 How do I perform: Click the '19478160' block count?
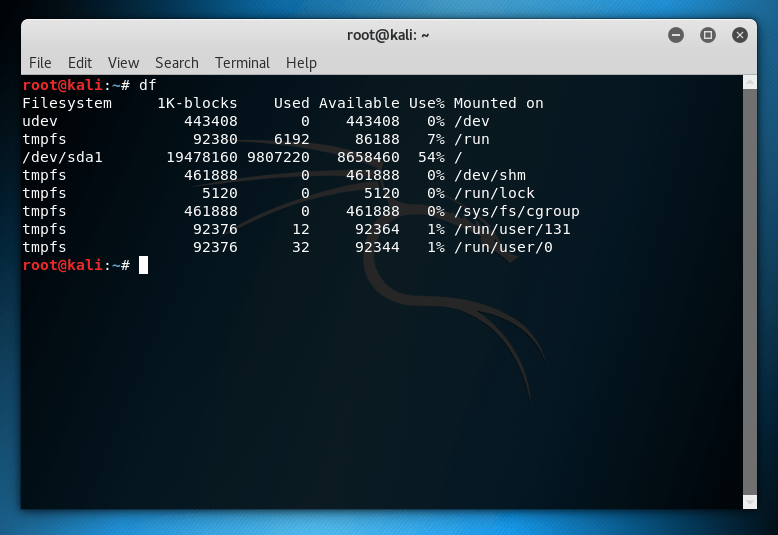coord(202,157)
